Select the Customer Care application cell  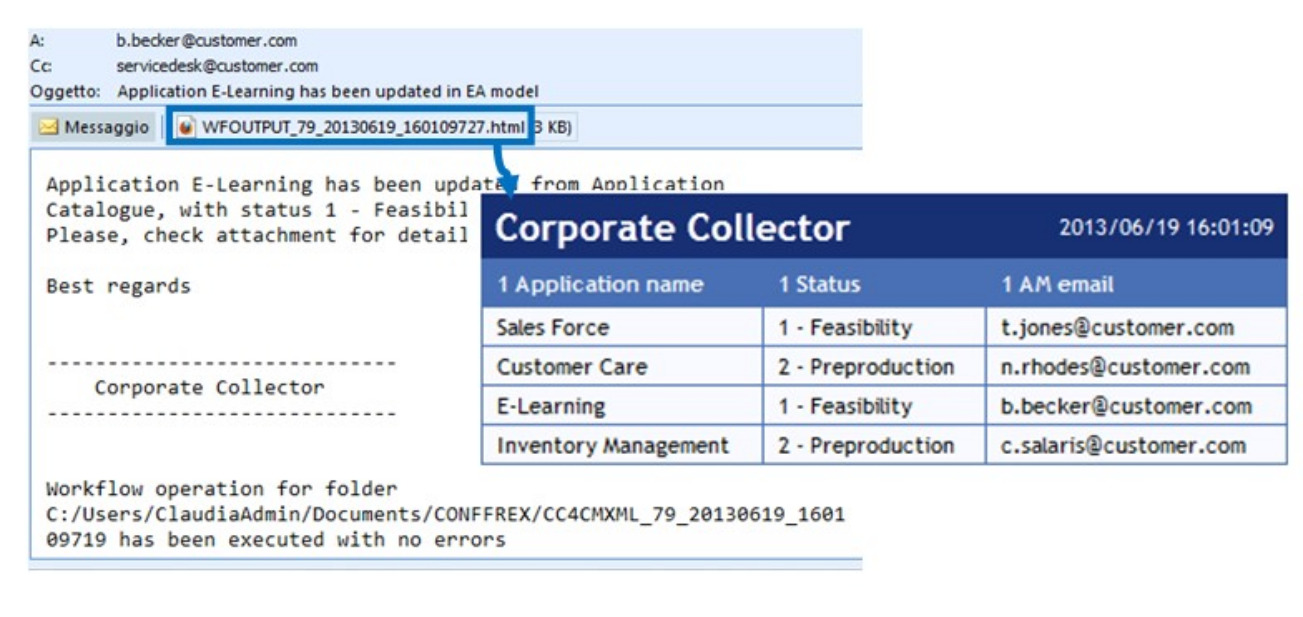572,367
